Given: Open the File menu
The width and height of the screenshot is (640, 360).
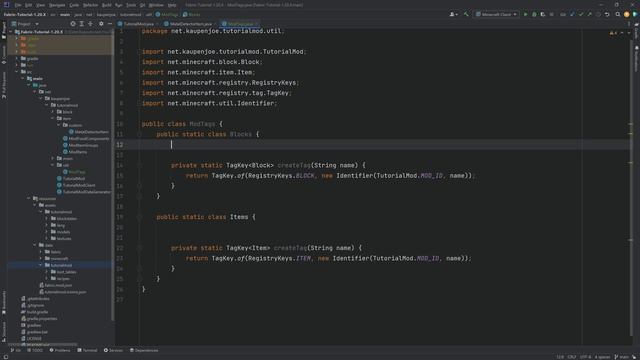Looking at the screenshot, I should (x=18, y=5).
